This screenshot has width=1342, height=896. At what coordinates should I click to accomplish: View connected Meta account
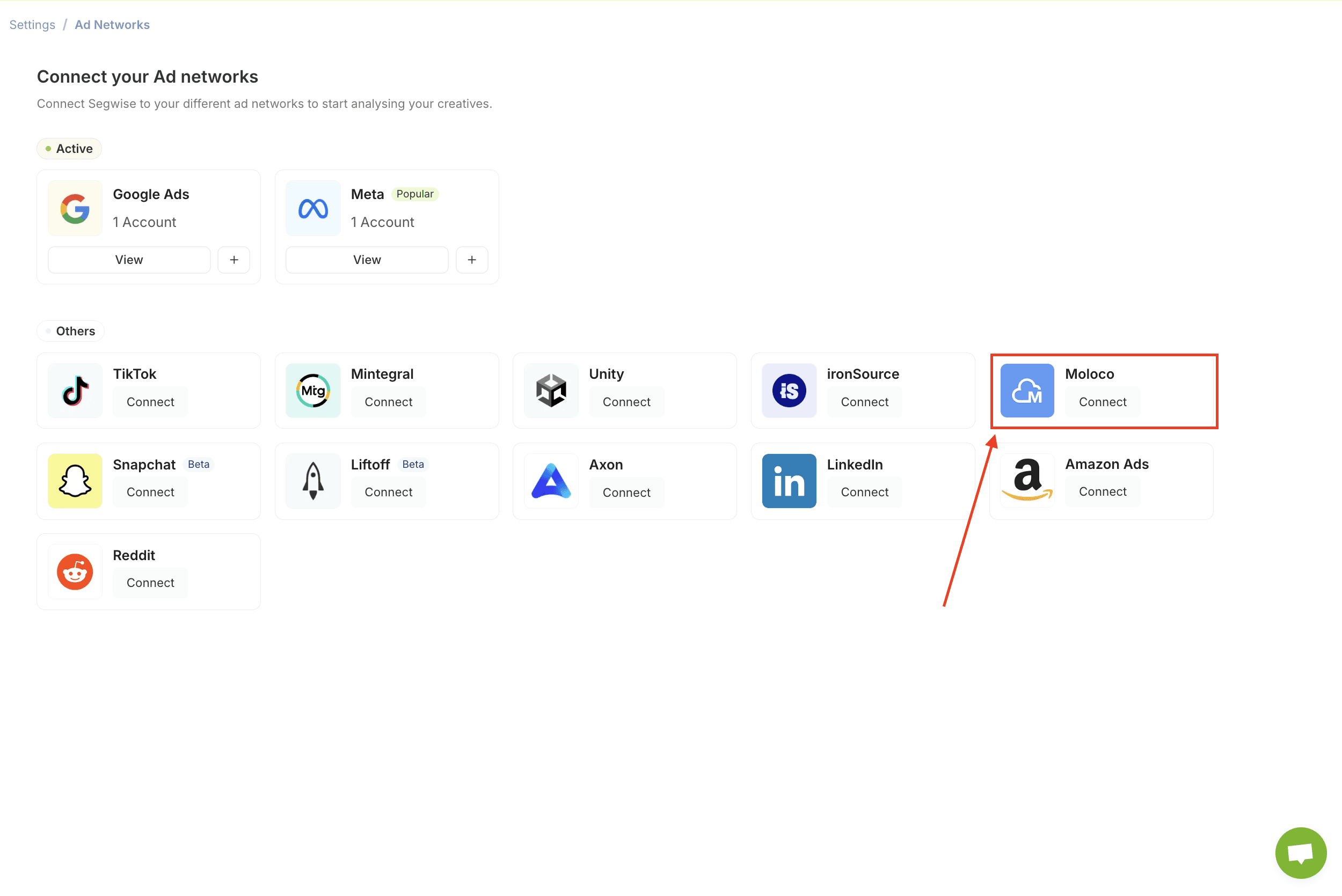tap(367, 260)
